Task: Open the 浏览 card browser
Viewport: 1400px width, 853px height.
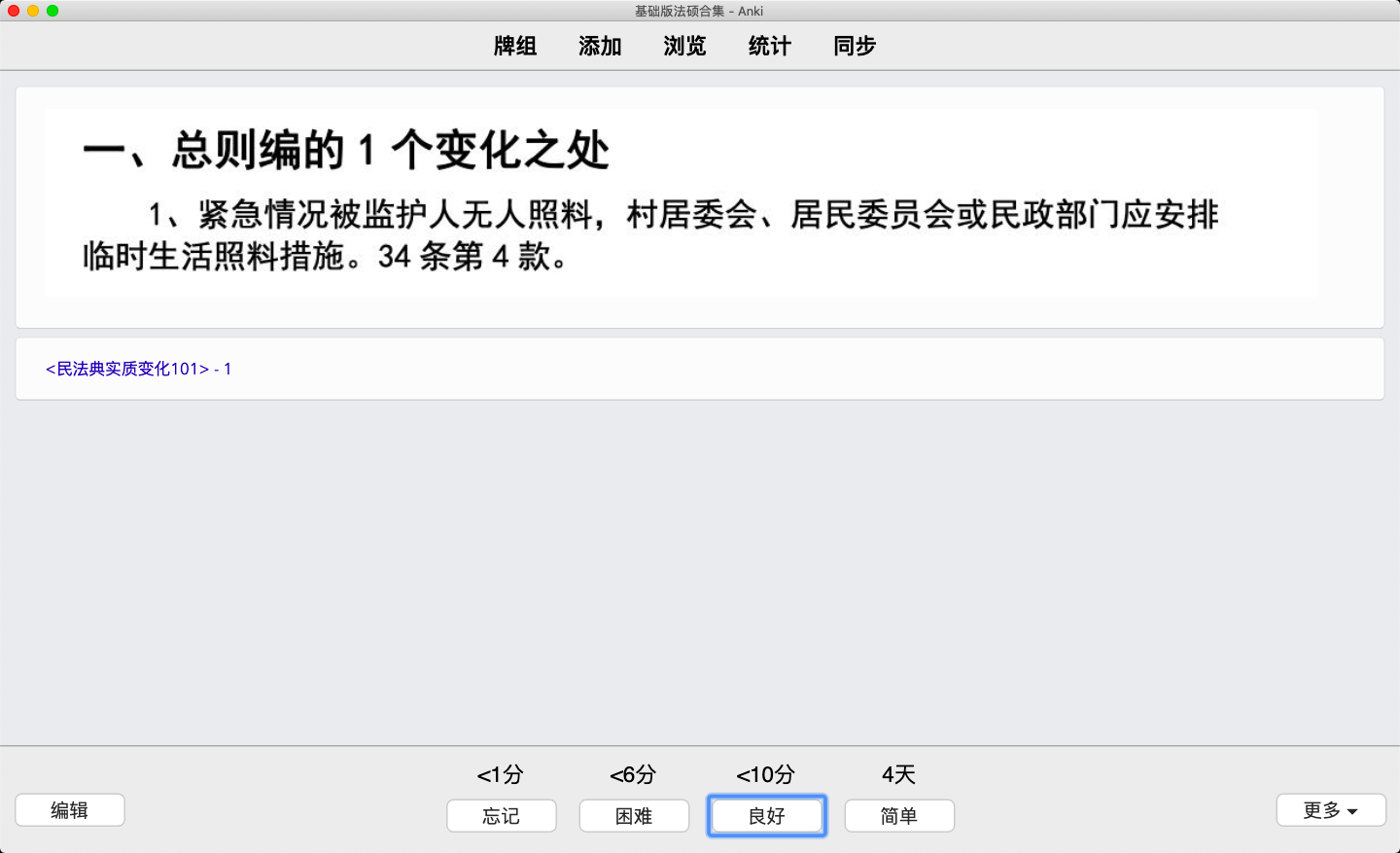Action: click(684, 46)
